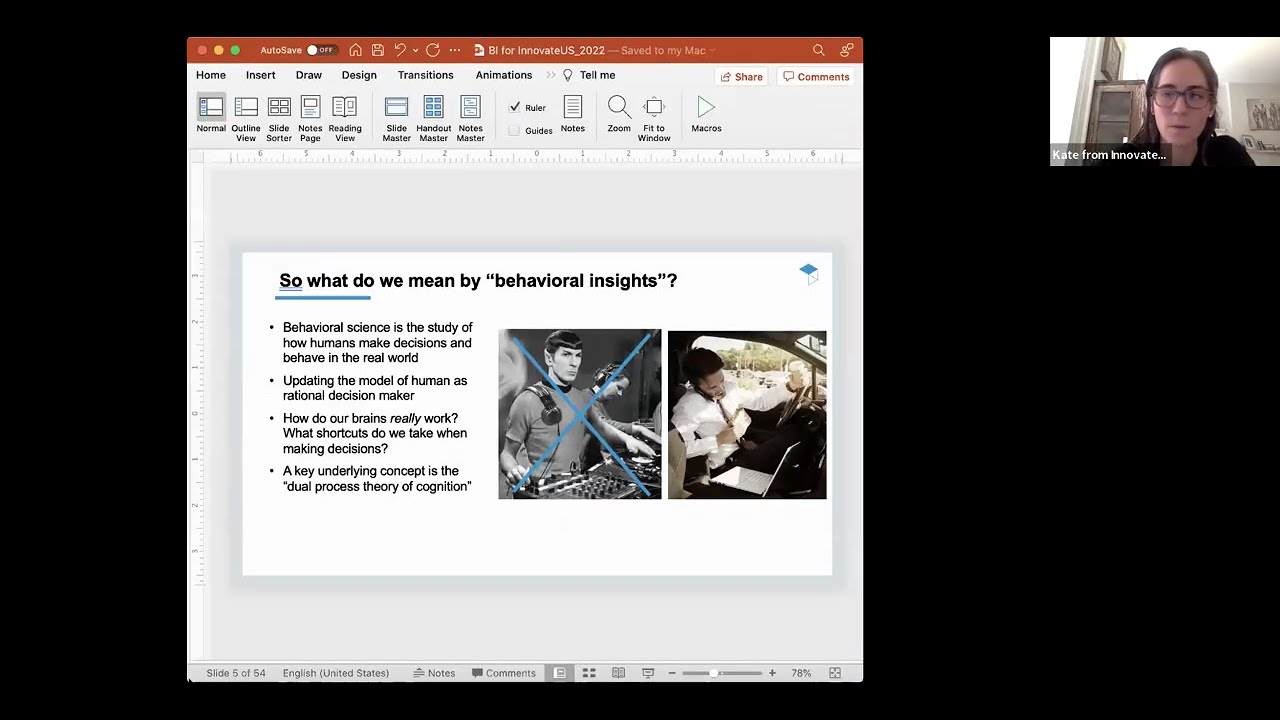Show more ribbon tabs via double chevron
The width and height of the screenshot is (1280, 720).
(x=550, y=75)
